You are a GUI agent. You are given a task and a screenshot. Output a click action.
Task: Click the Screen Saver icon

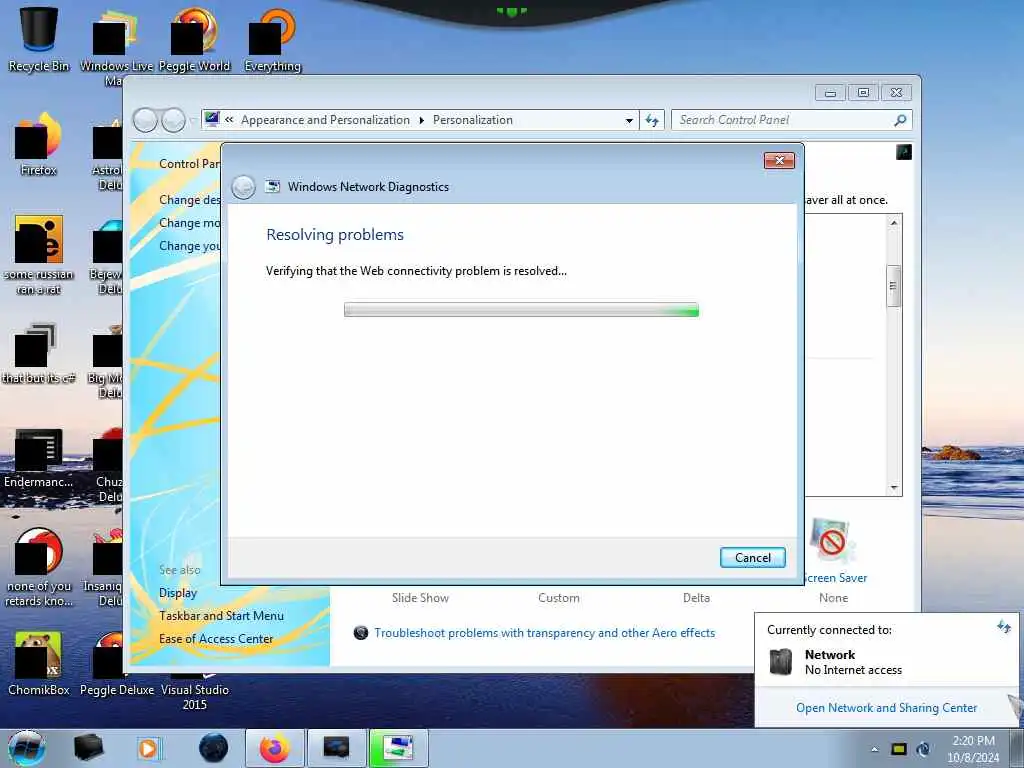pyautogui.click(x=831, y=541)
